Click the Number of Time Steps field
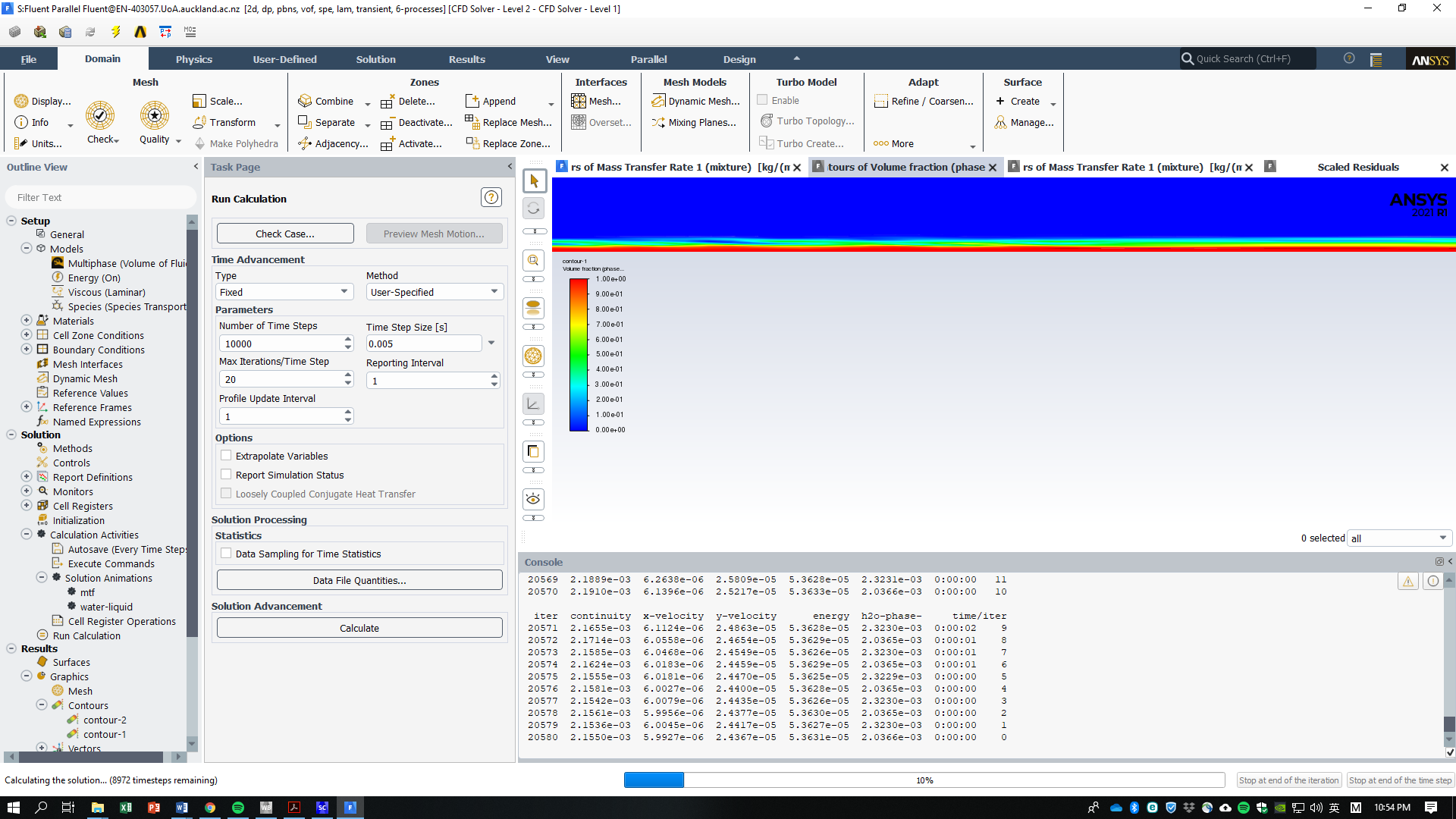Screen dimensions: 1456x819 pyautogui.click(x=281, y=344)
